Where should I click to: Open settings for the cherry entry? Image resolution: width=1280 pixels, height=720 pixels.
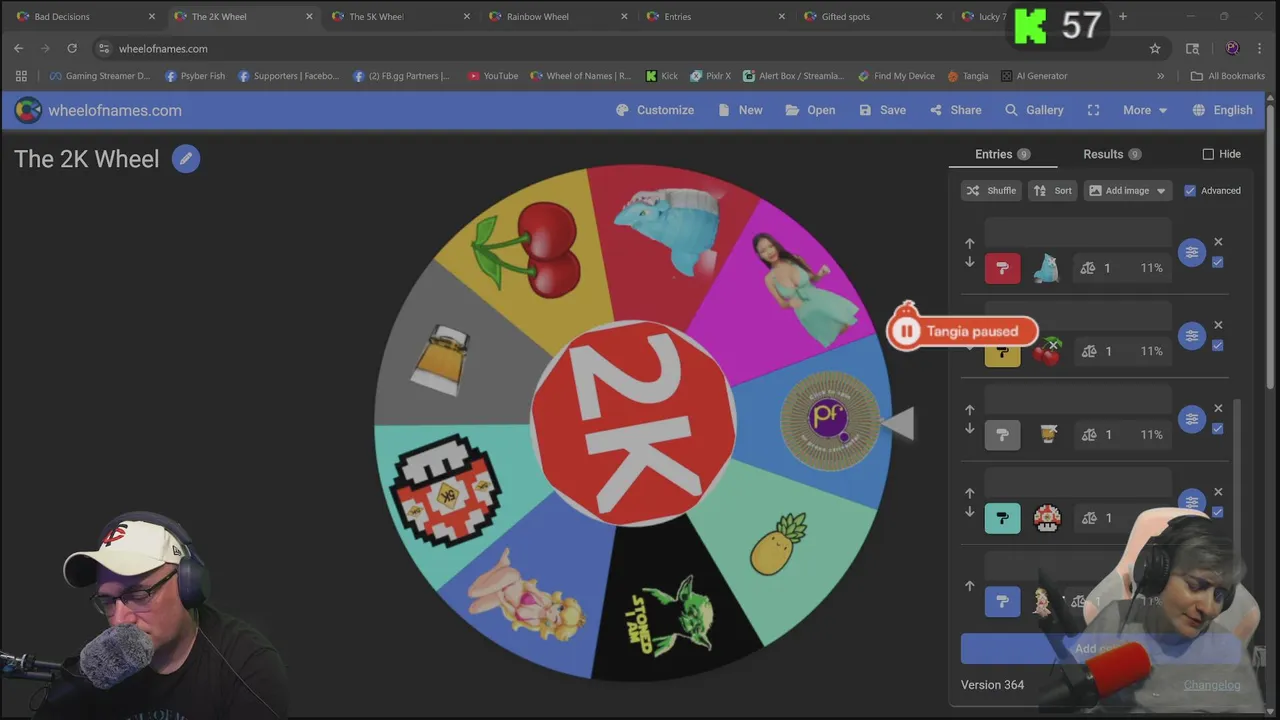1192,336
